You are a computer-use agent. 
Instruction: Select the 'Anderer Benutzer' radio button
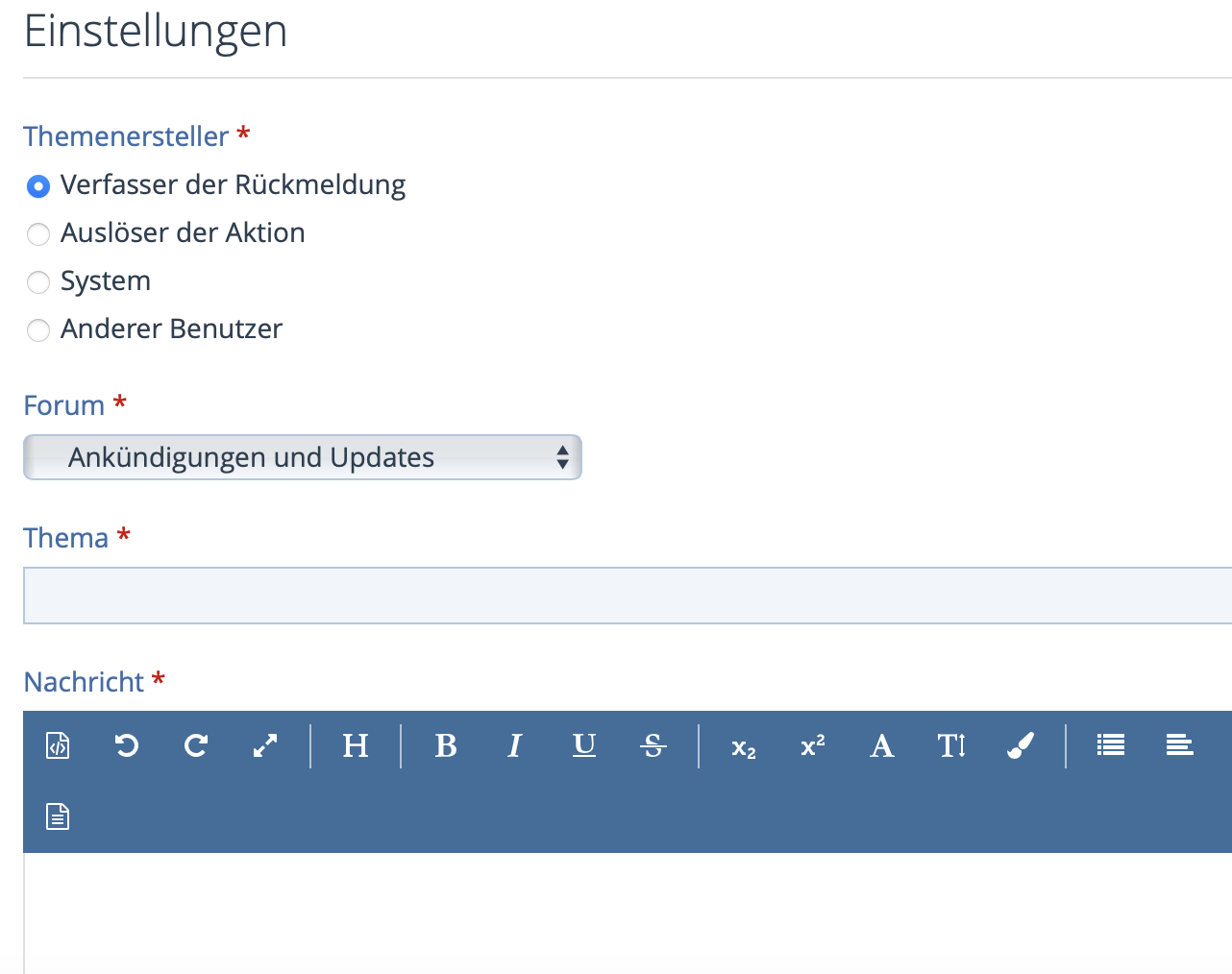point(38,329)
